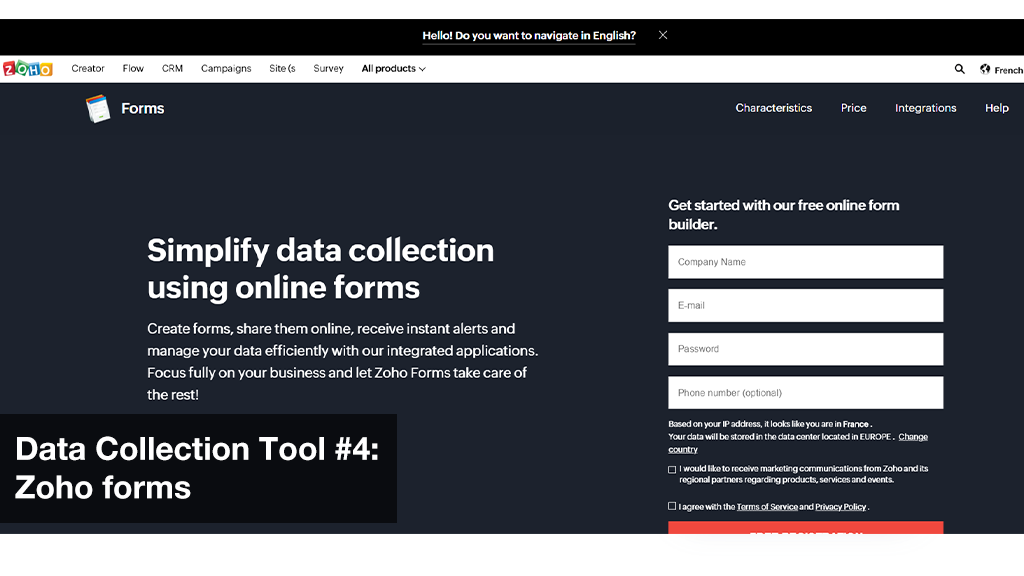This screenshot has width=1024, height=576.
Task: Open the Privacy Policy link
Action: click(840, 507)
